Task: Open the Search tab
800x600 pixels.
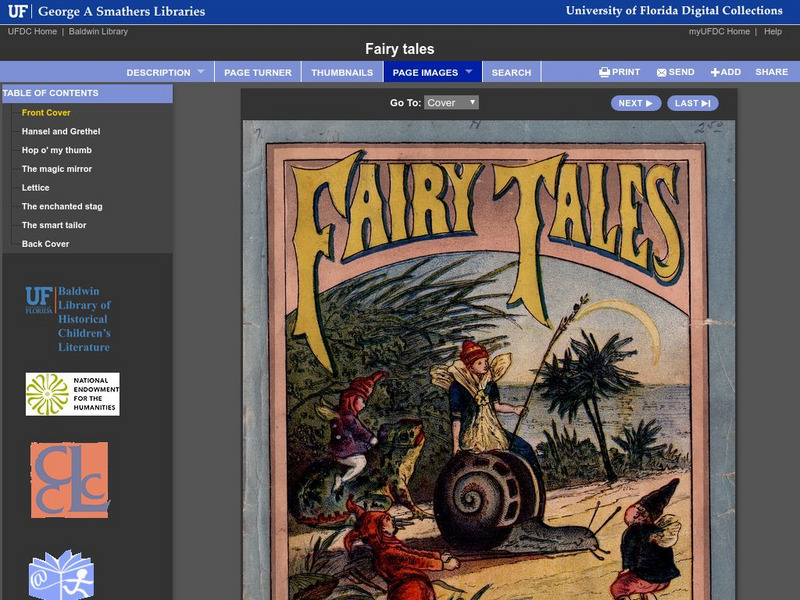Action: click(x=511, y=72)
